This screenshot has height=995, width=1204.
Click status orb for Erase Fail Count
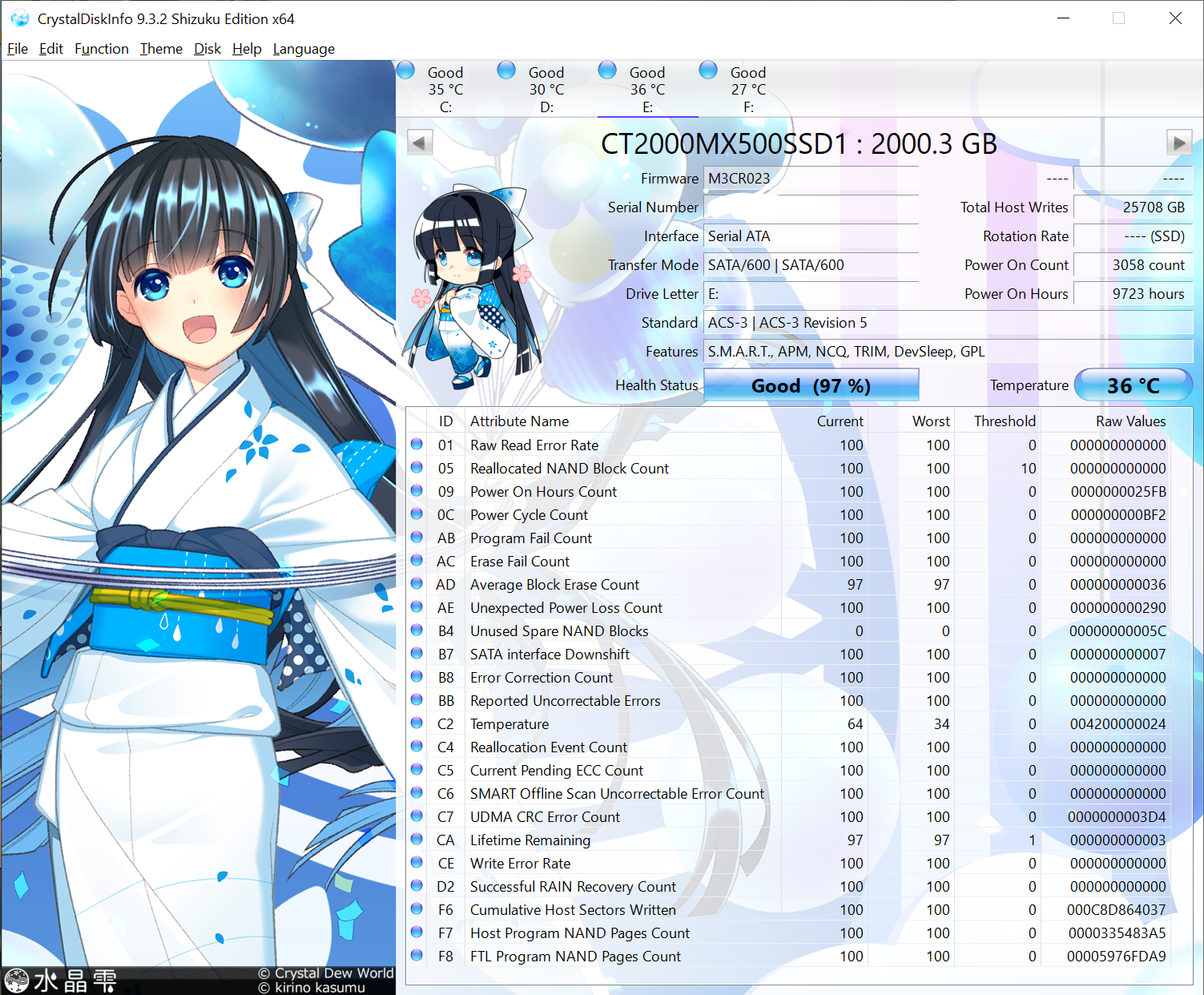[417, 560]
